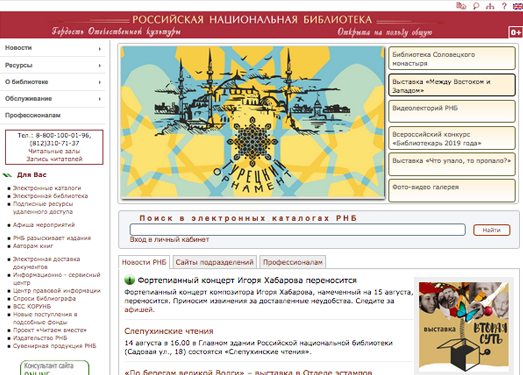Click the home page icon in top bar
The height and width of the screenshot is (375, 523).
pos(461,6)
